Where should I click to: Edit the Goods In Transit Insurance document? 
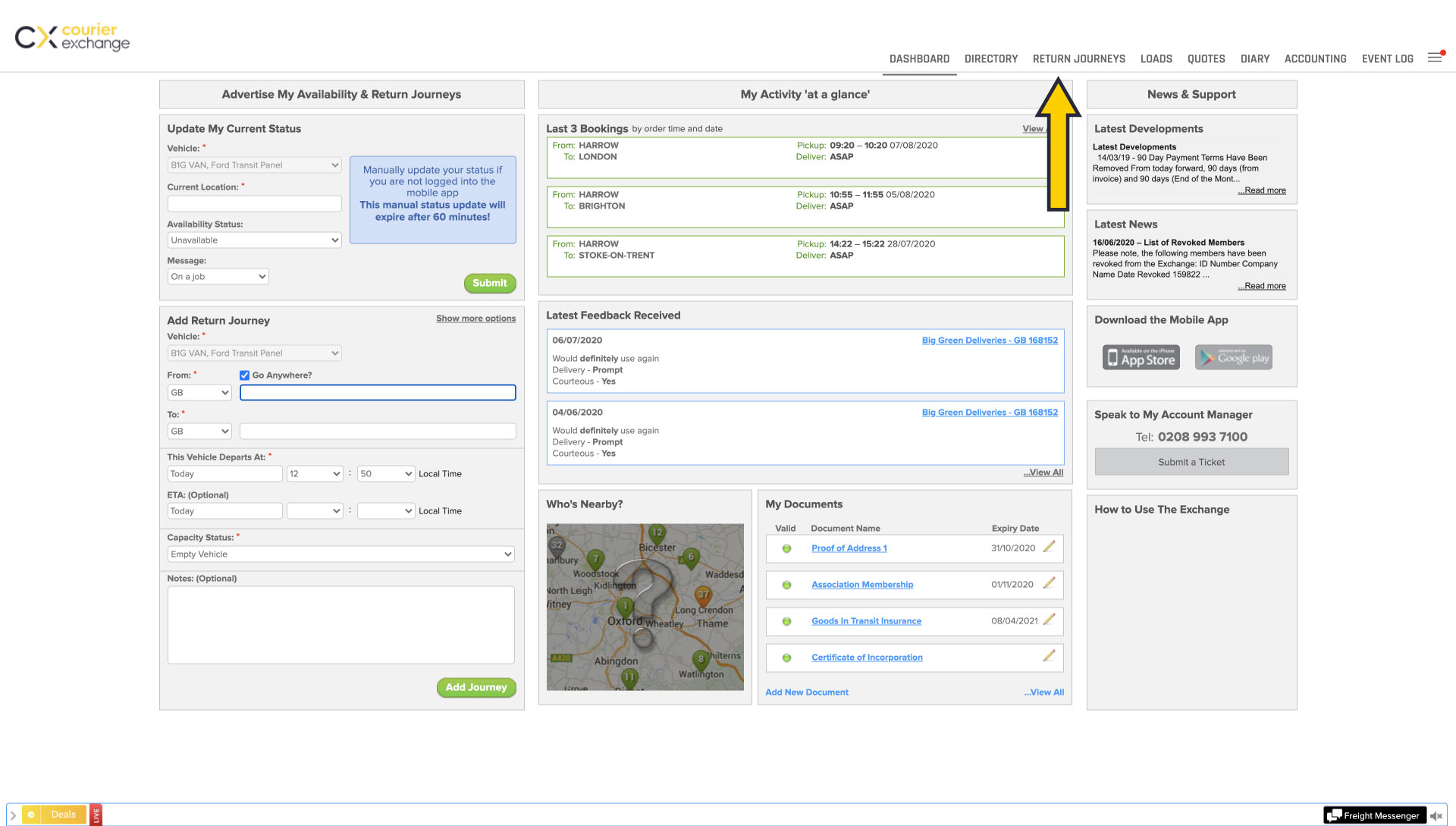coord(1049,620)
